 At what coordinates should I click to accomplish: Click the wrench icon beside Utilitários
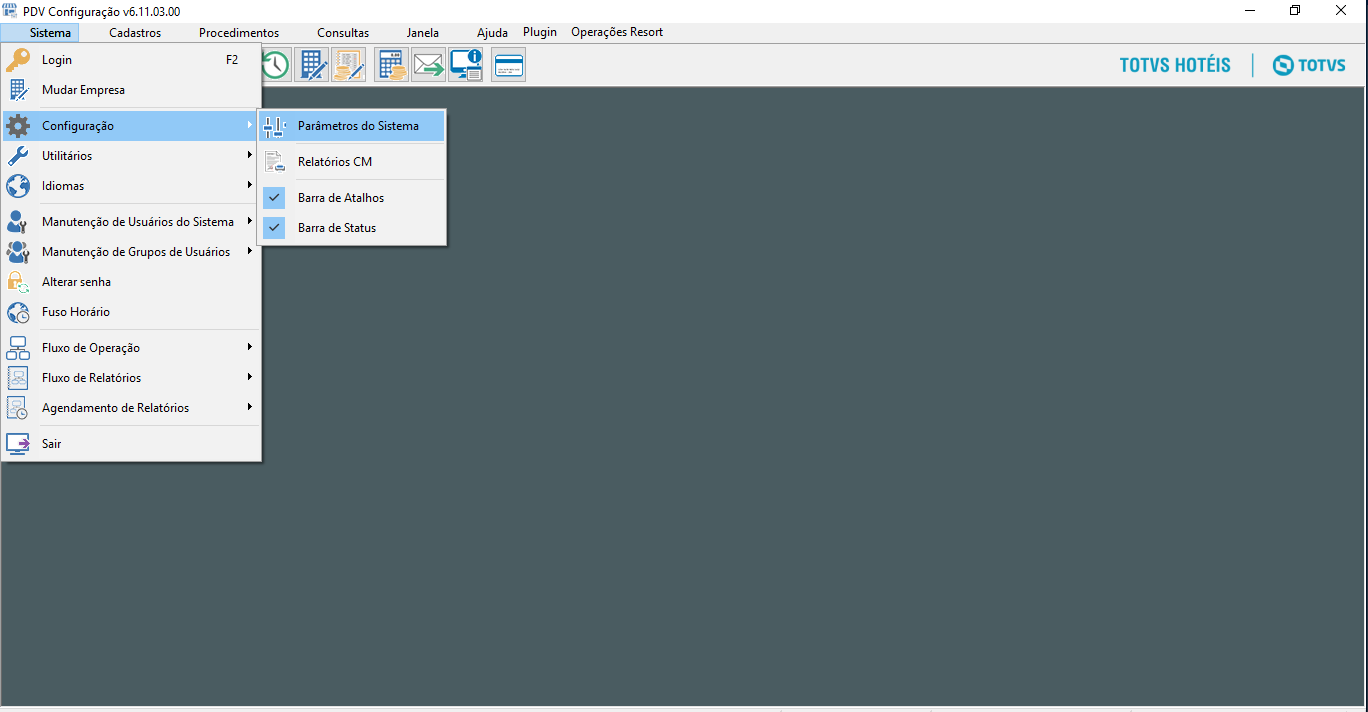click(18, 156)
